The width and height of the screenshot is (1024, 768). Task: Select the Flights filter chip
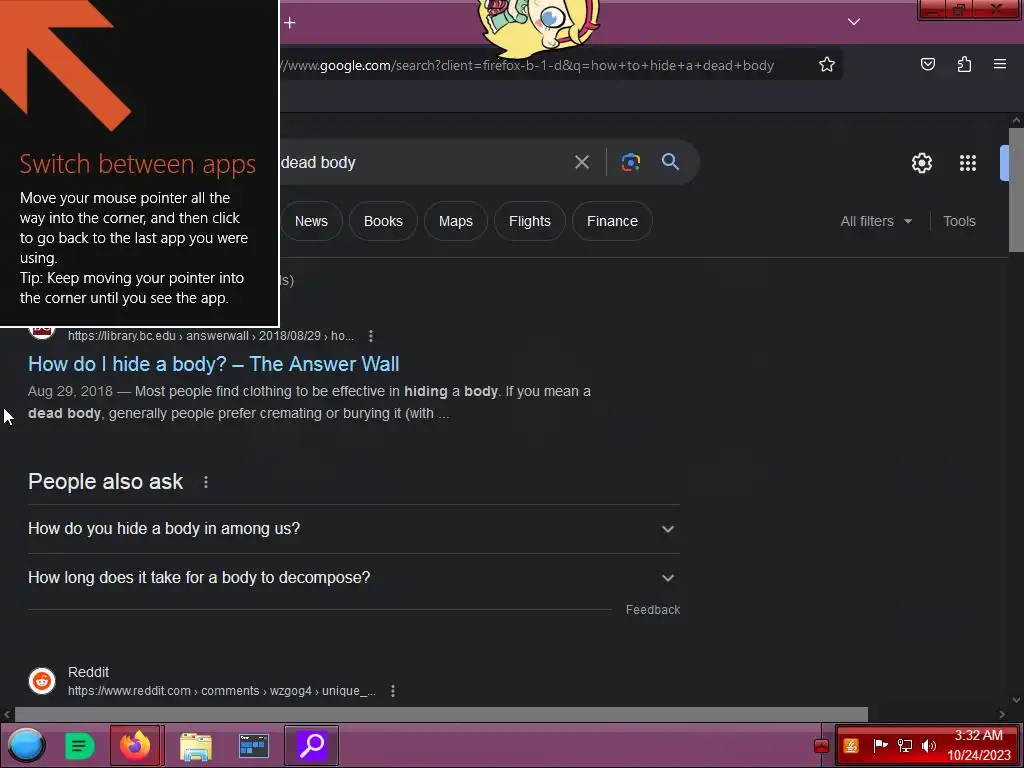pyautogui.click(x=530, y=221)
